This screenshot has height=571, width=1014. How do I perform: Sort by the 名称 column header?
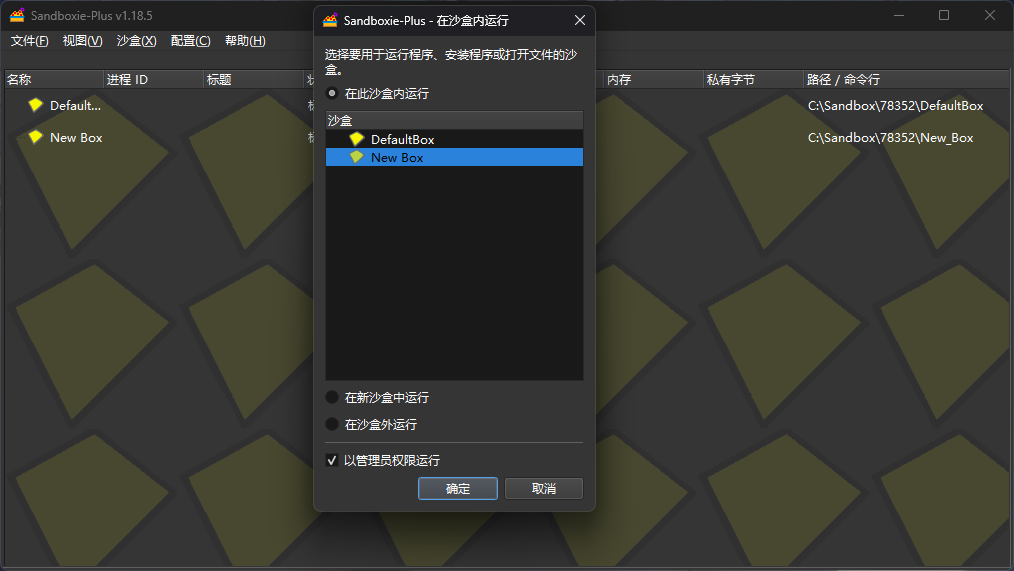tap(54, 80)
